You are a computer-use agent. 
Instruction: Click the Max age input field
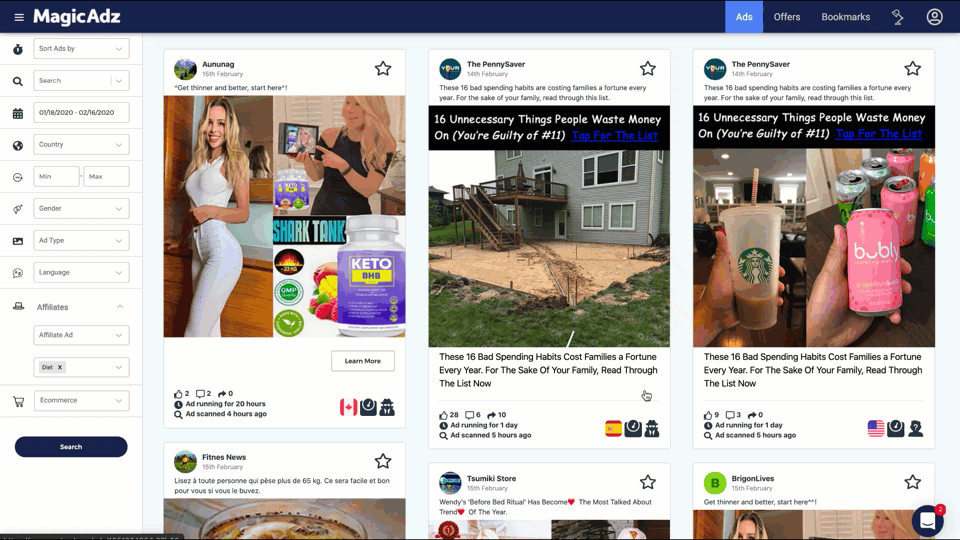pyautogui.click(x=107, y=176)
